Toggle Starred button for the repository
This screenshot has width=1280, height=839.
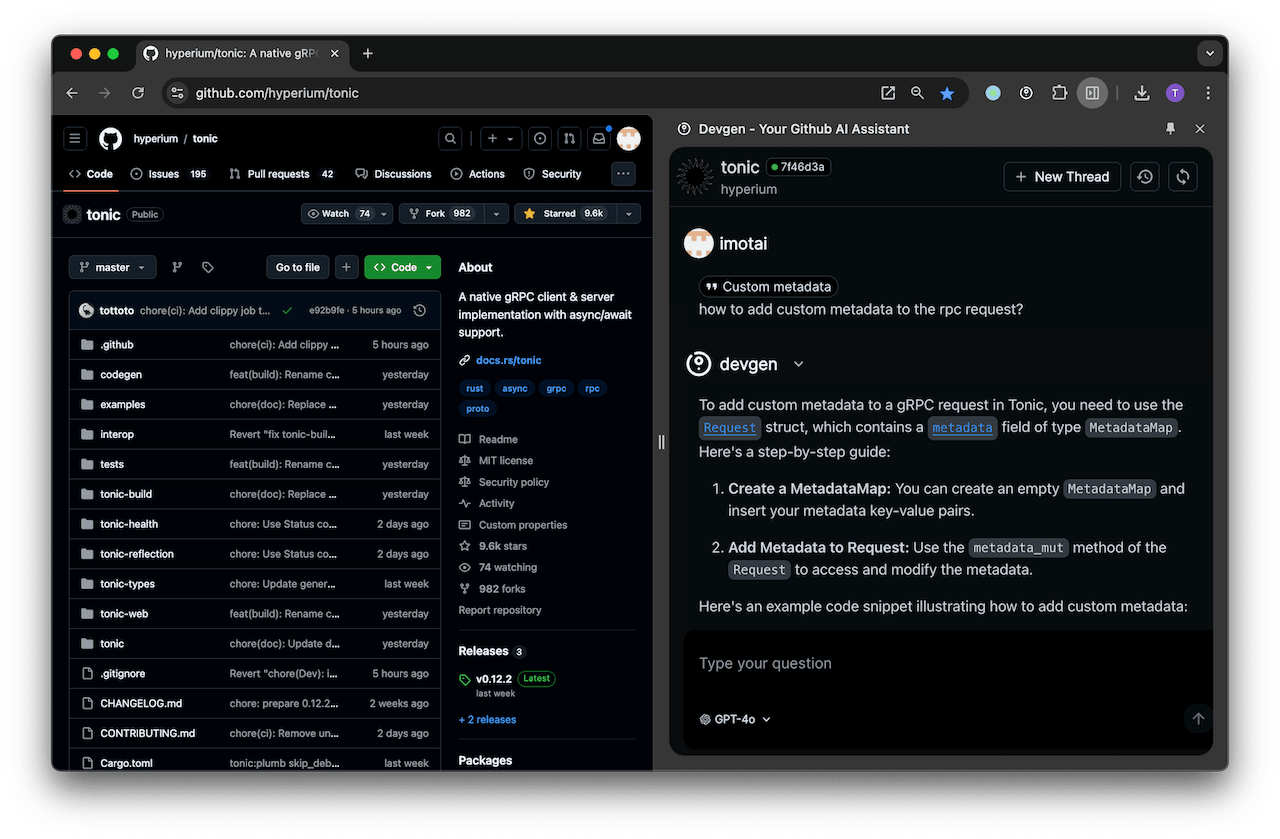565,214
